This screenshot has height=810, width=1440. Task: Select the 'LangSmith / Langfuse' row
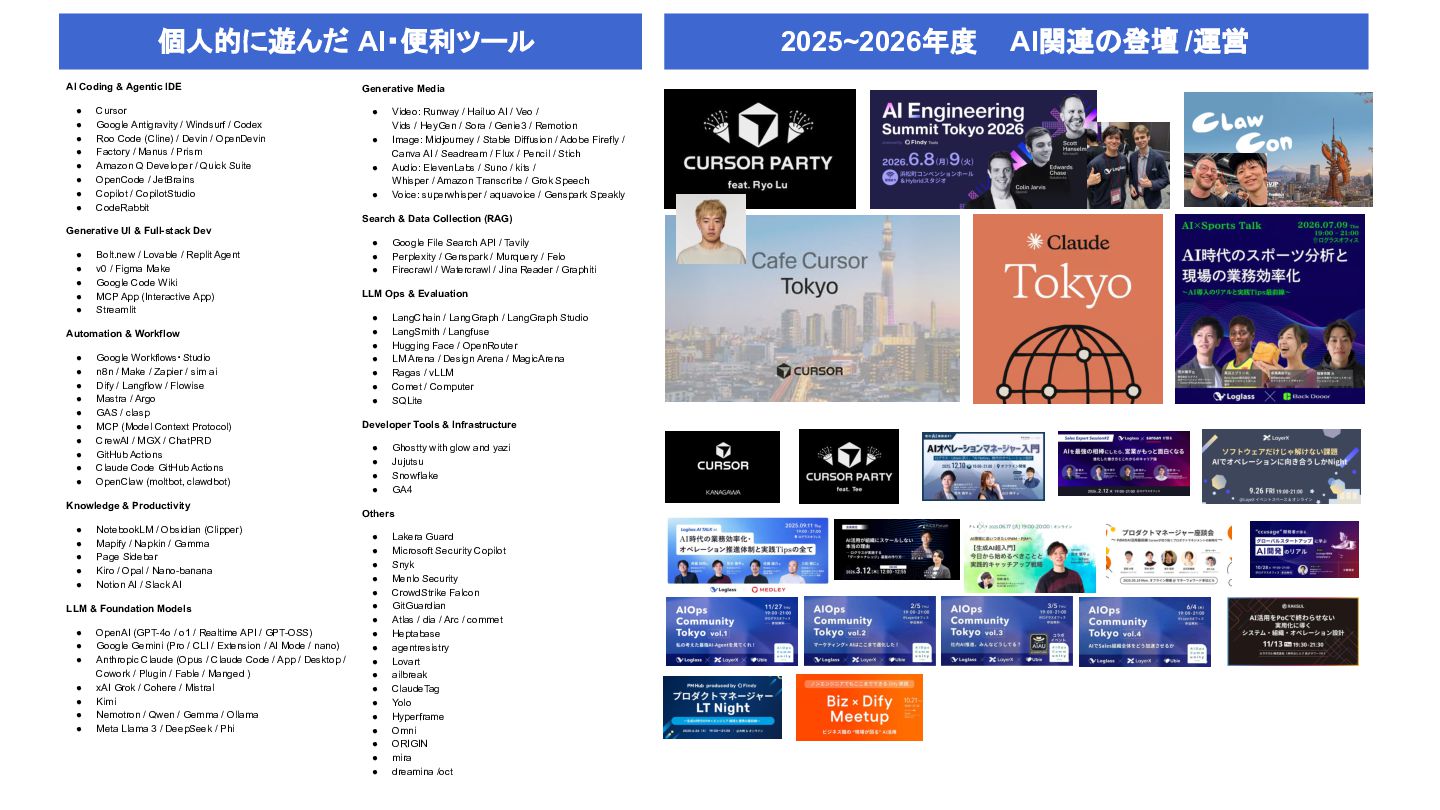pyautogui.click(x=441, y=332)
